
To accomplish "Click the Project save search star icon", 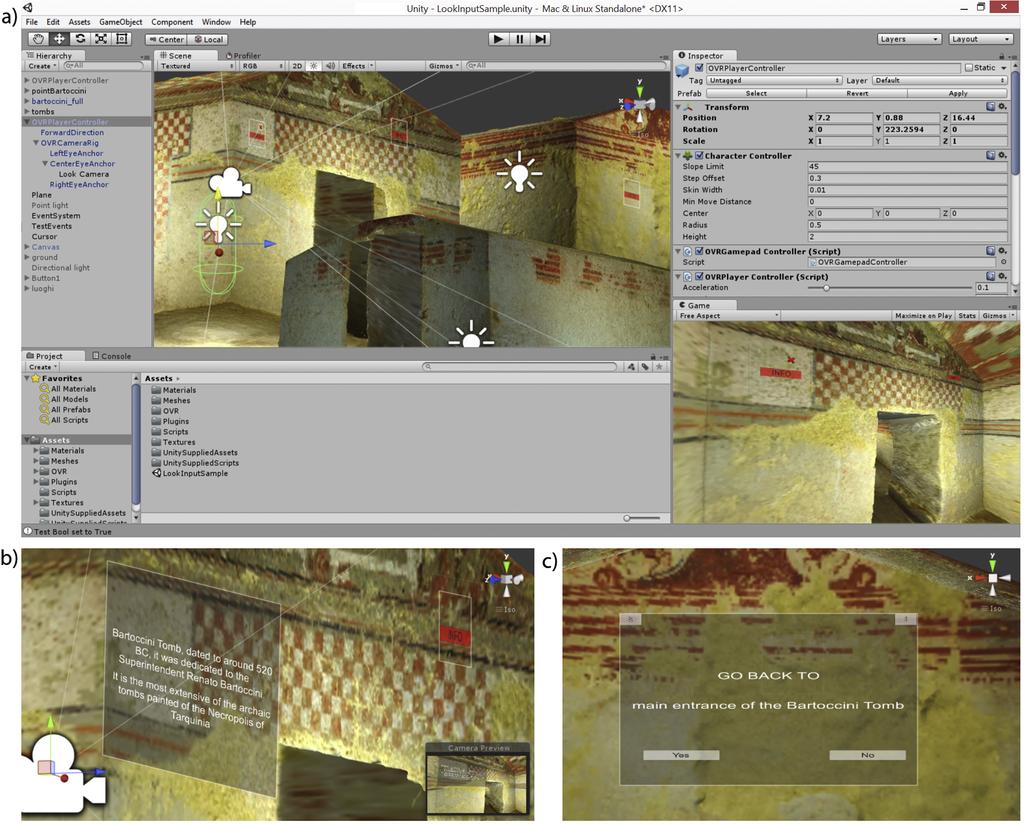I will pos(660,367).
